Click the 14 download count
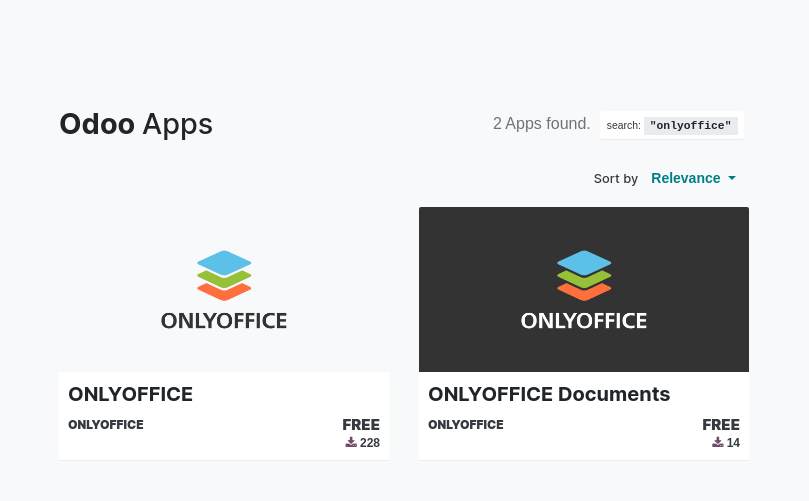Viewport: 809px width, 501px height. coord(733,443)
